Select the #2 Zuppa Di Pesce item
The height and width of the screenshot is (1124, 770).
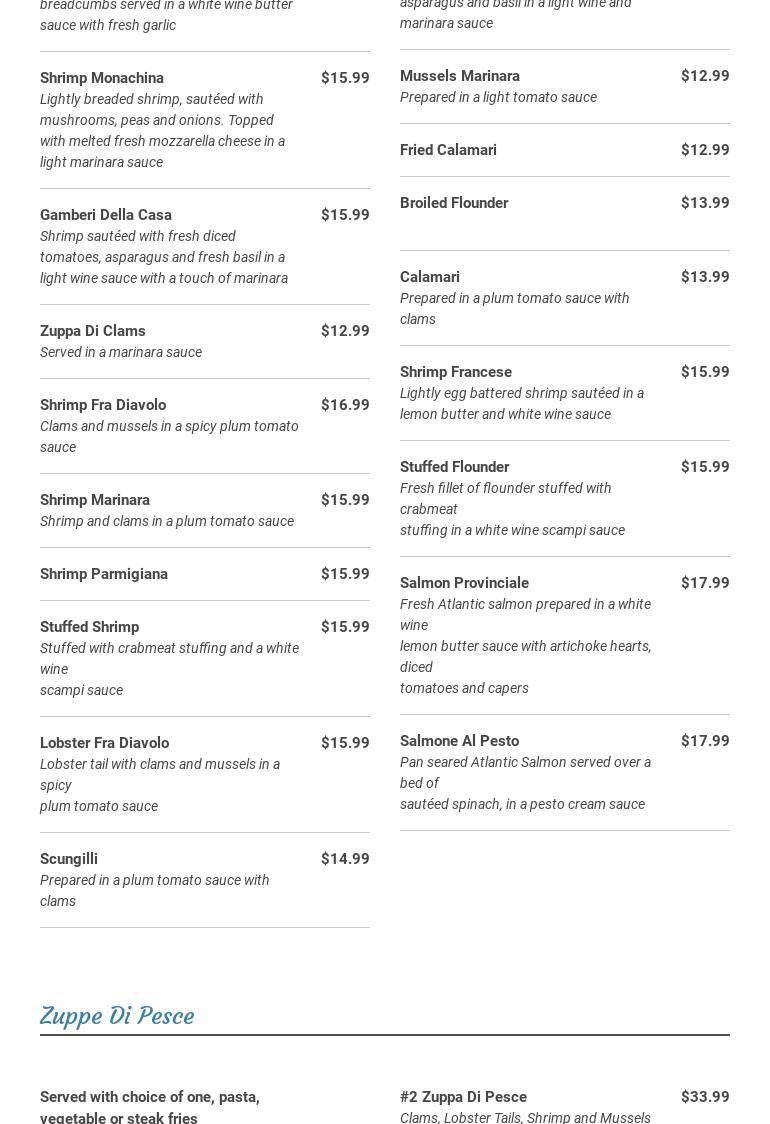pos(463,1097)
